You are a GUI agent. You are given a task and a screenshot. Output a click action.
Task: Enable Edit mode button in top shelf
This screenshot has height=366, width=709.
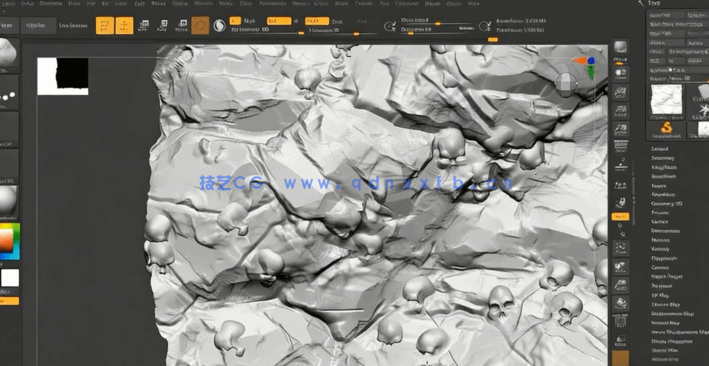click(104, 25)
